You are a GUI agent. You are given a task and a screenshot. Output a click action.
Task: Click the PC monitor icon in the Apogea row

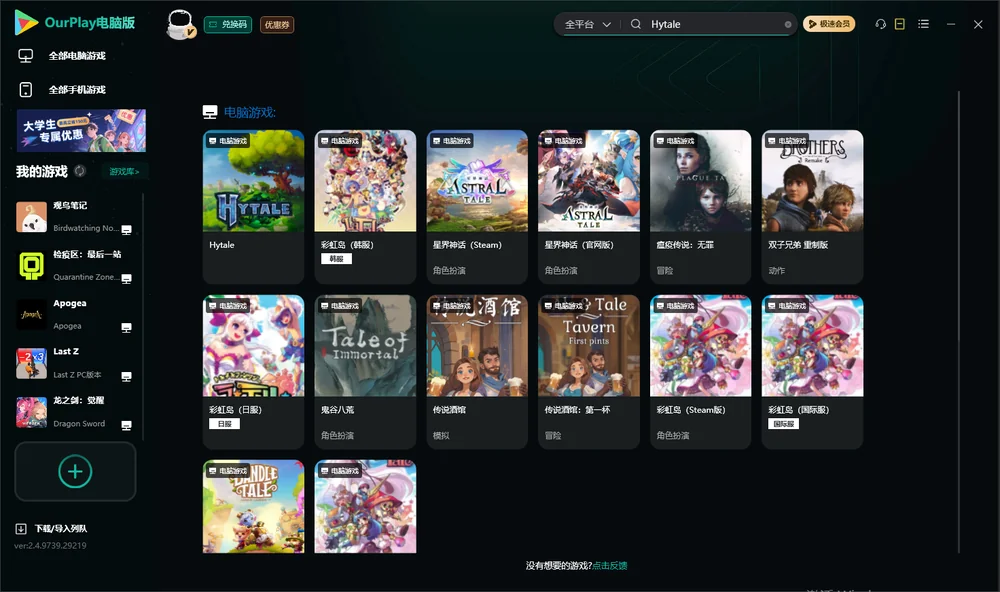click(x=126, y=327)
